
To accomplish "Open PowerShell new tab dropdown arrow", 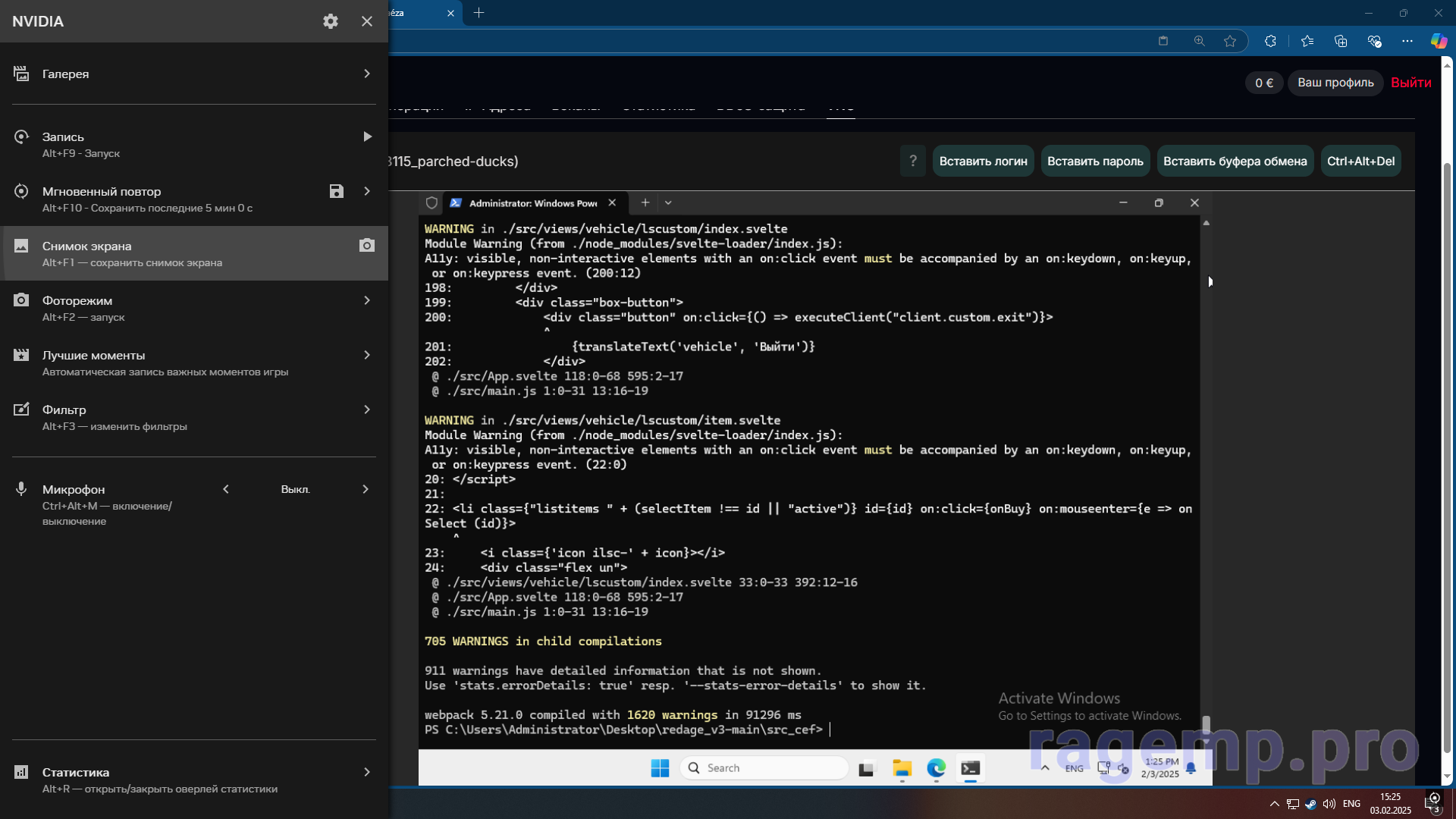I will pyautogui.click(x=668, y=202).
